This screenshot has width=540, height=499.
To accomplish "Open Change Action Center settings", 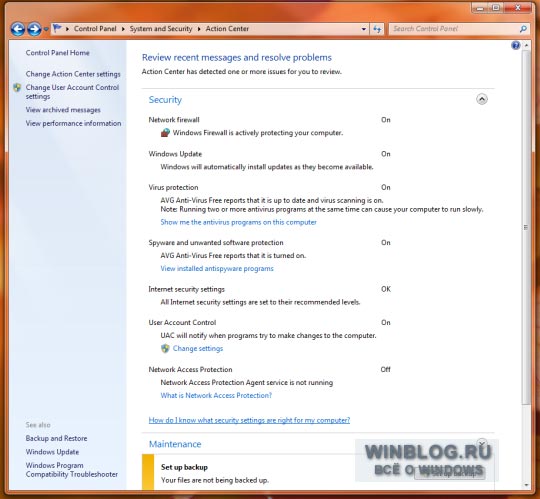I will 73,74.
